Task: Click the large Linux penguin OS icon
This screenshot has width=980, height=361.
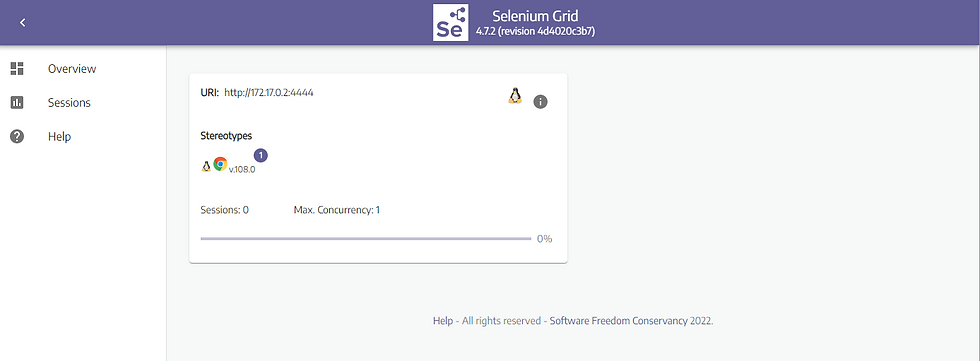Action: 514,96
